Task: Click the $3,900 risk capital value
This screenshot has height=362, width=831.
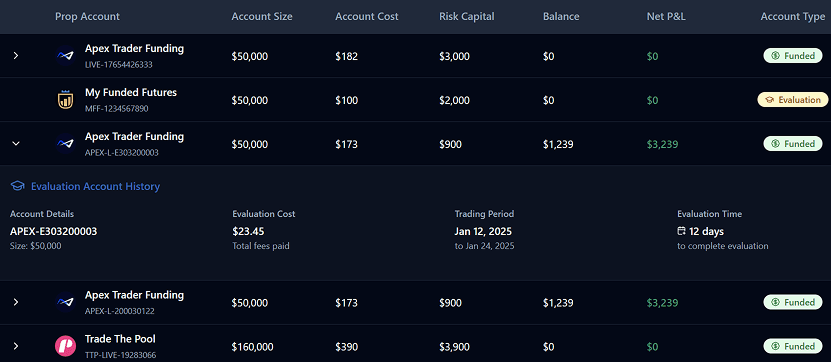Action: point(454,347)
